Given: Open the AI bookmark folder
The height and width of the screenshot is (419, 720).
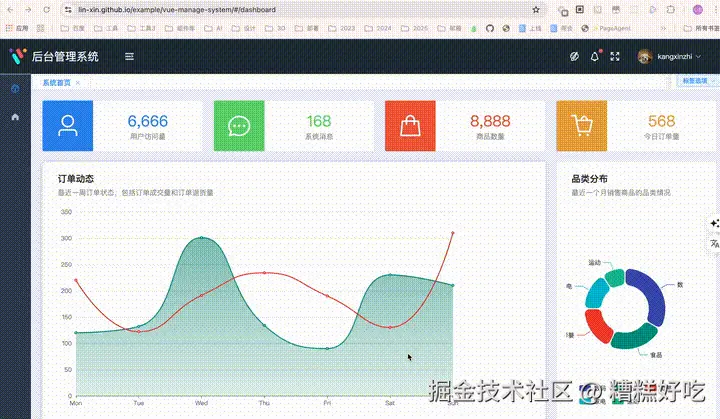Looking at the screenshot, I should click(x=214, y=28).
